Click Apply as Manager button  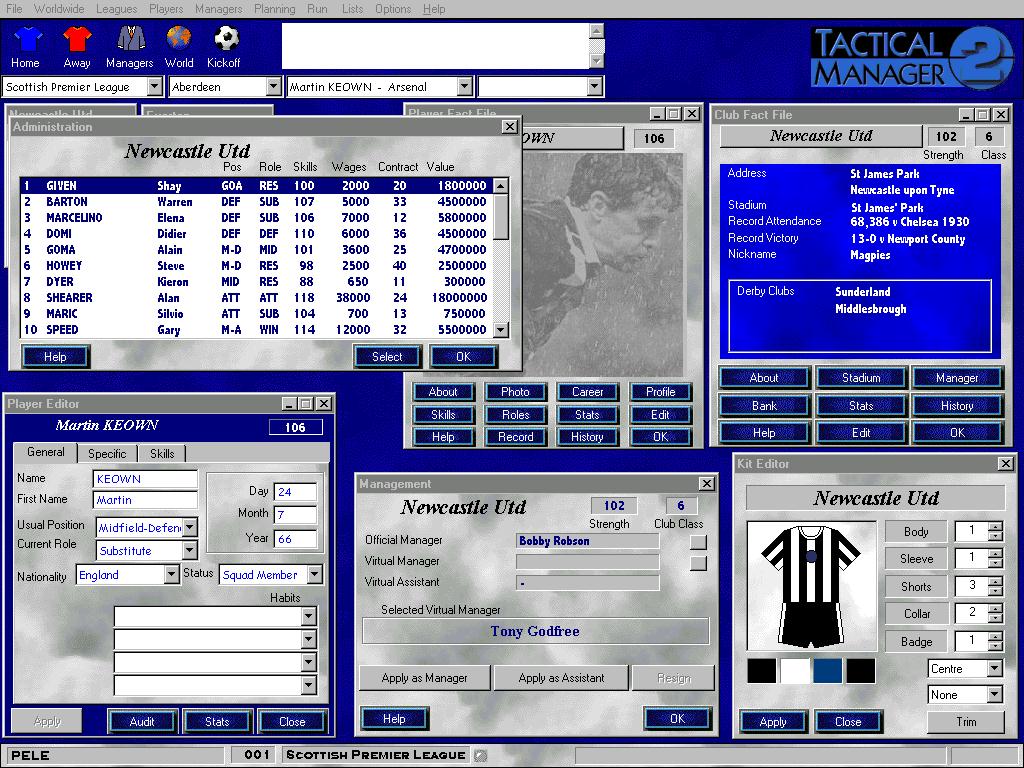pos(424,678)
